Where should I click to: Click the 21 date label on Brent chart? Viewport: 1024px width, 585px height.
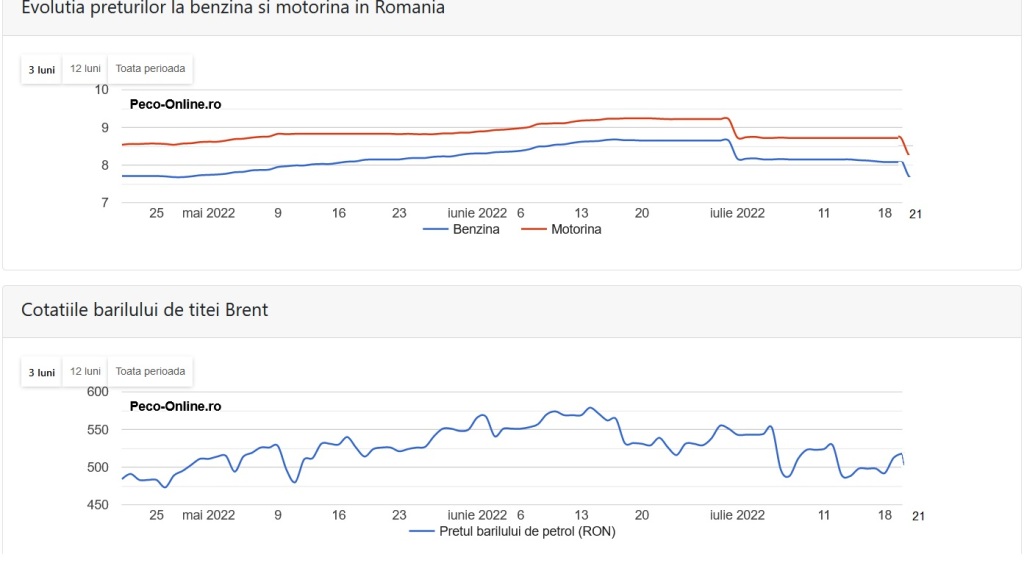pos(918,516)
